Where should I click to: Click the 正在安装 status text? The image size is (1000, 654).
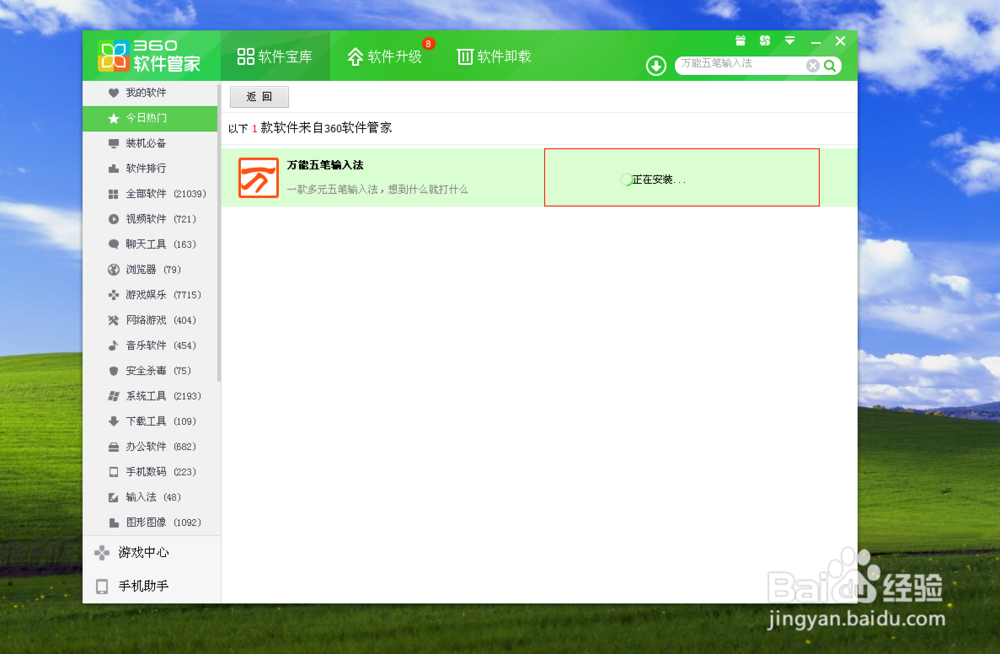[x=659, y=180]
